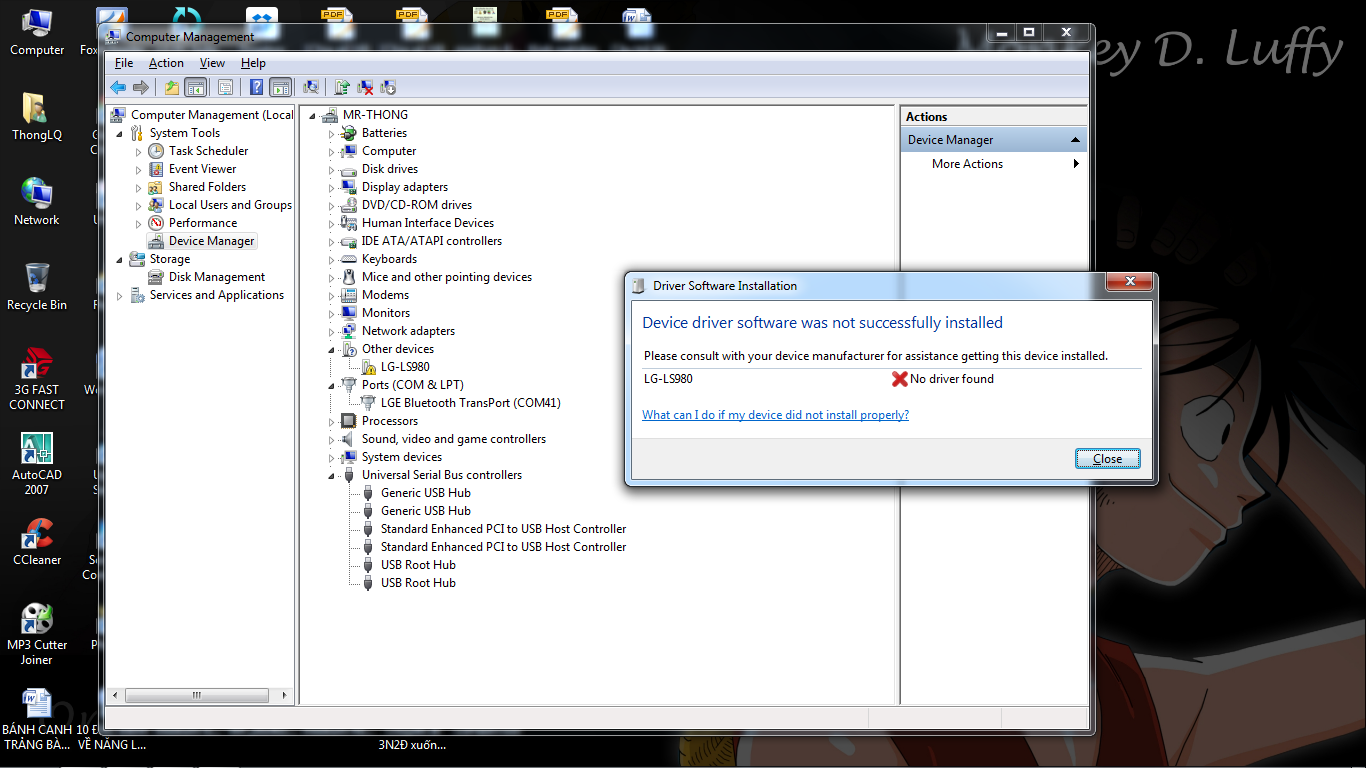The image size is (1366, 768).
Task: Collapse the Other devices category
Action: [x=332, y=349]
